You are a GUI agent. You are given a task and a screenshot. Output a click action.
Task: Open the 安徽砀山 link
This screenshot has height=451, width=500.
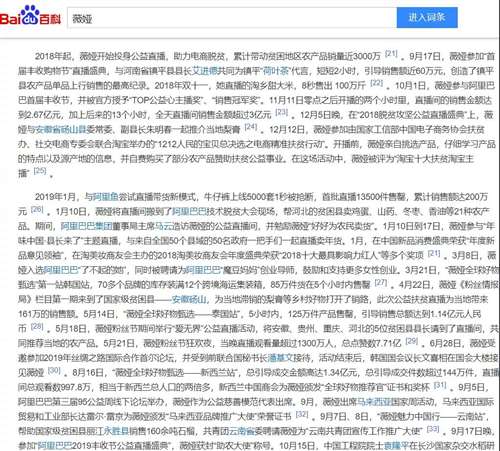189,299
